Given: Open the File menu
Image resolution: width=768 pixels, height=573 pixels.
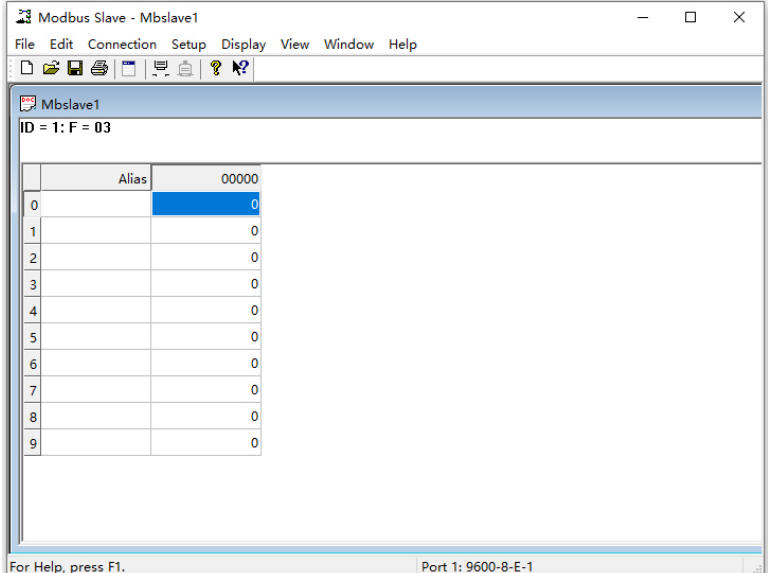Looking at the screenshot, I should (24, 44).
